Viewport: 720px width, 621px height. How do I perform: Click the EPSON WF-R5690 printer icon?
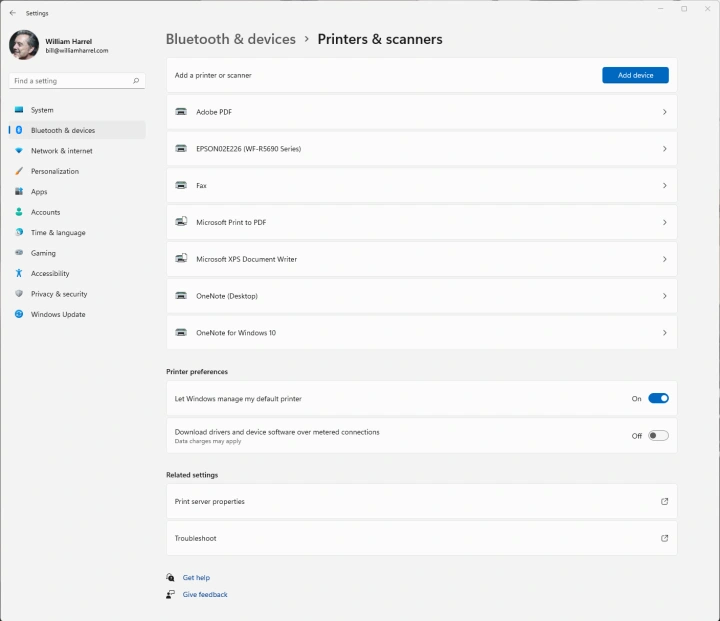coord(181,149)
